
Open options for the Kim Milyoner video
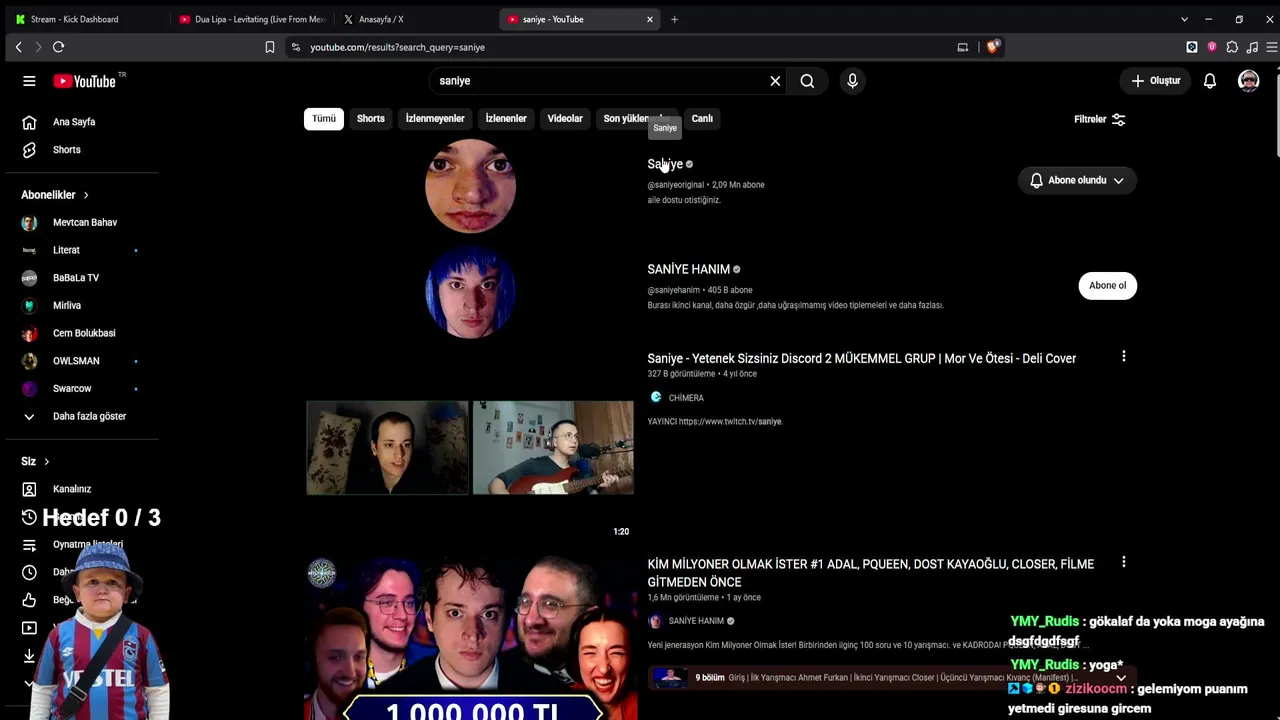tap(1124, 563)
